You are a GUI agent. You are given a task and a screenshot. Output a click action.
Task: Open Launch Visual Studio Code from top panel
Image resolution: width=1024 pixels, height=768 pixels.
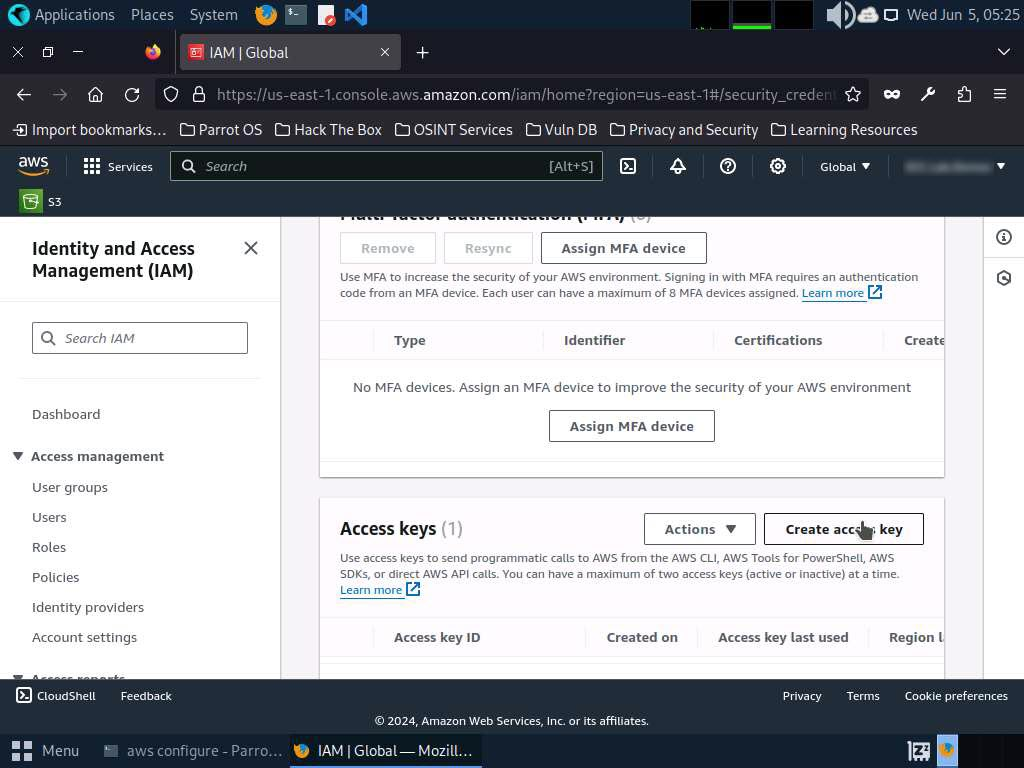click(355, 15)
